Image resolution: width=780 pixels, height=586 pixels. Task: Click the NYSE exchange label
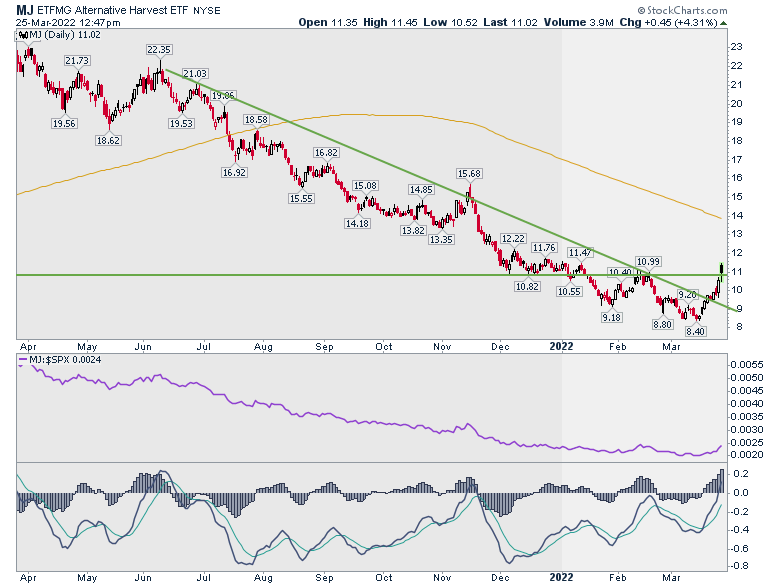(x=206, y=10)
